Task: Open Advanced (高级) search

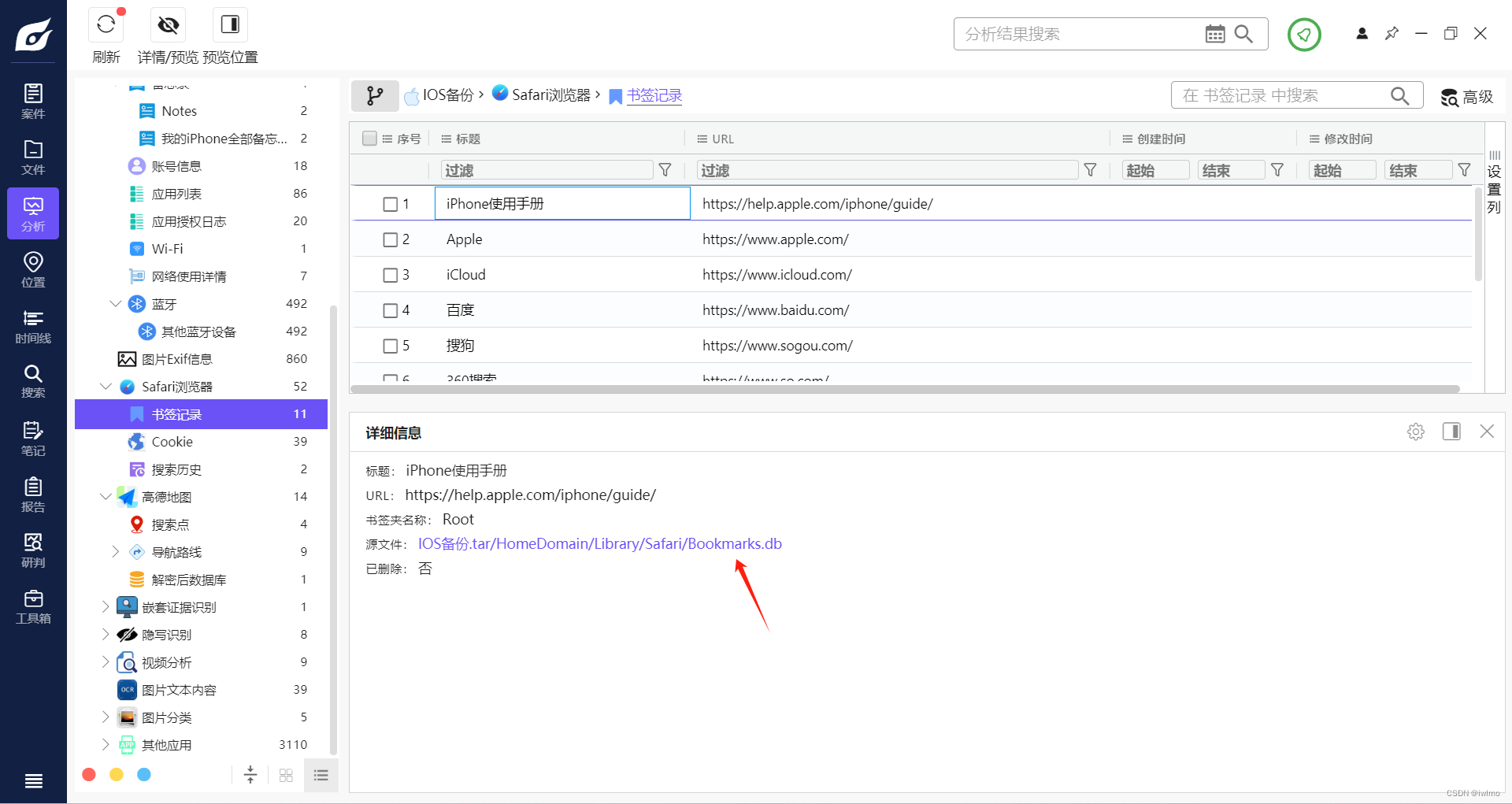Action: tap(1466, 97)
